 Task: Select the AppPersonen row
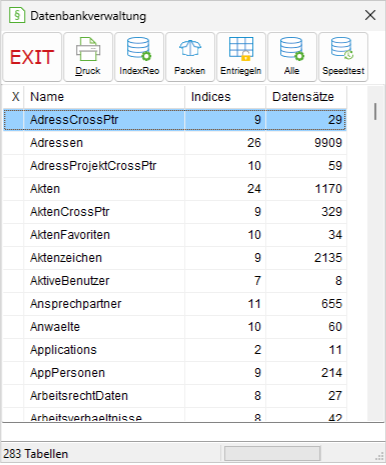click(x=175, y=373)
